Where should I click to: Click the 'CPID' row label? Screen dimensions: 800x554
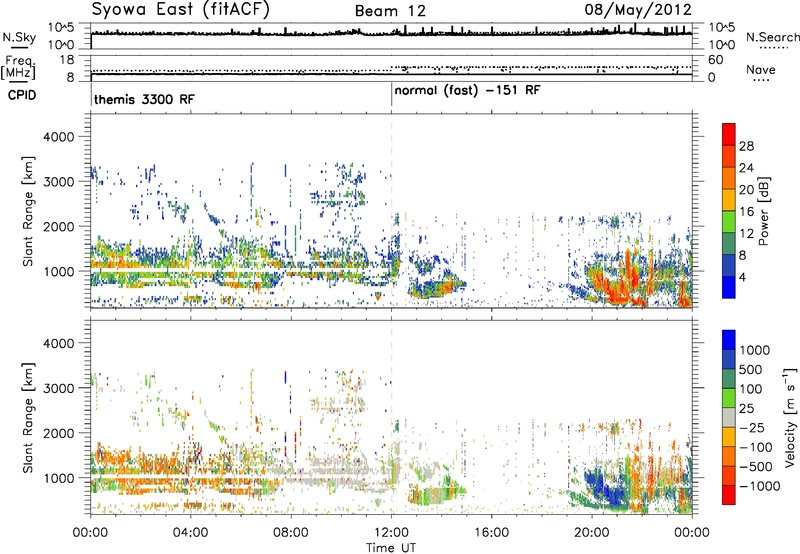(x=22, y=95)
